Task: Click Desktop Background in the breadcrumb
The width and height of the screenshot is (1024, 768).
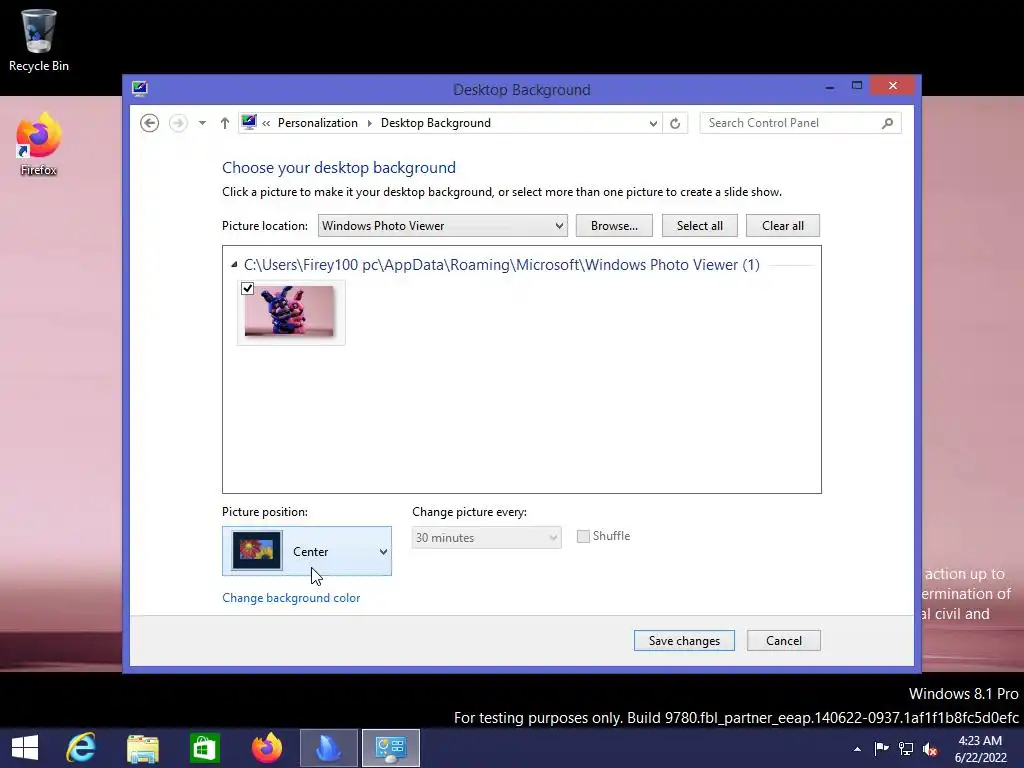Action: [436, 123]
